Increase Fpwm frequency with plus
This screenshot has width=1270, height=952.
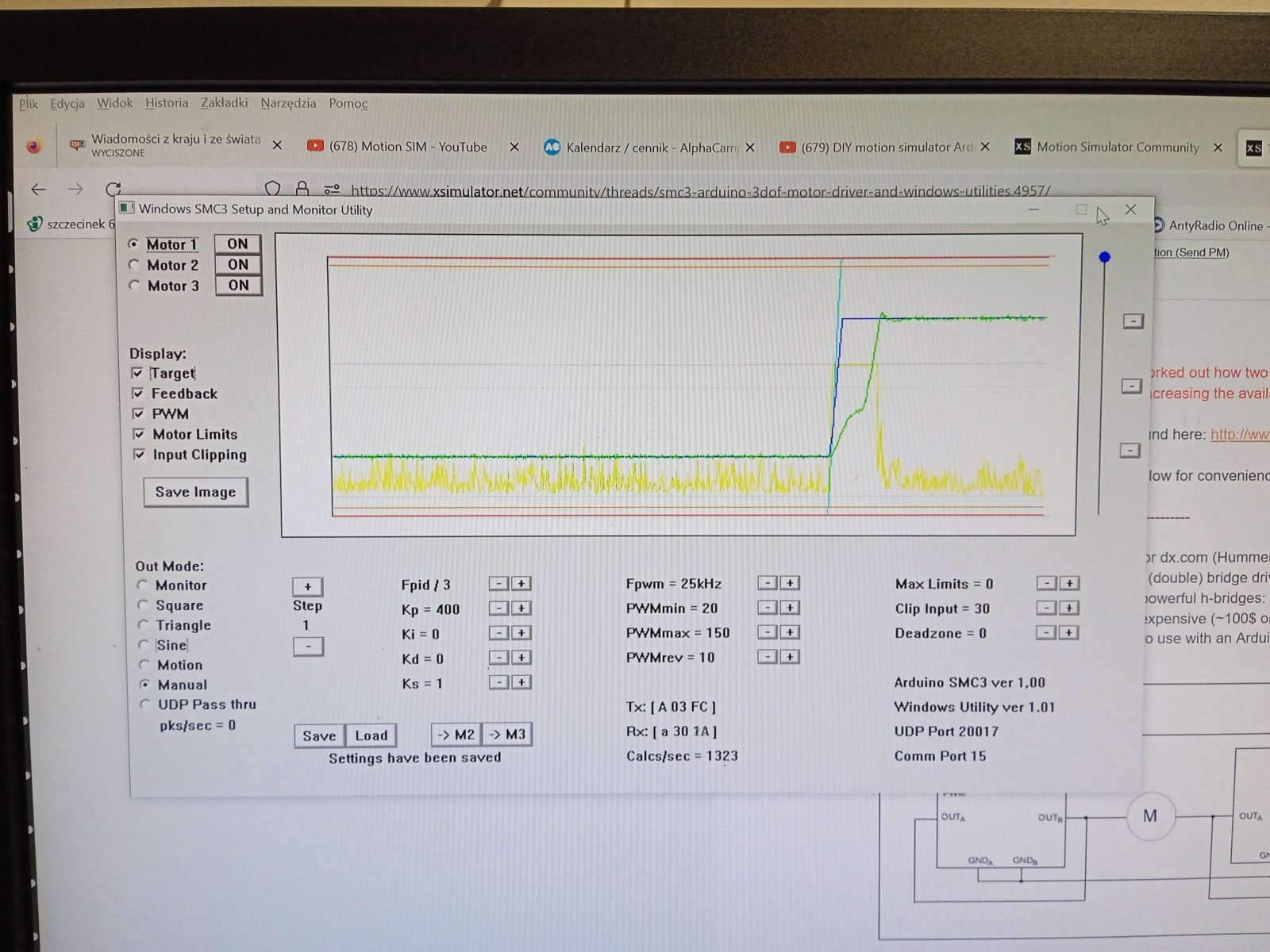point(789,583)
